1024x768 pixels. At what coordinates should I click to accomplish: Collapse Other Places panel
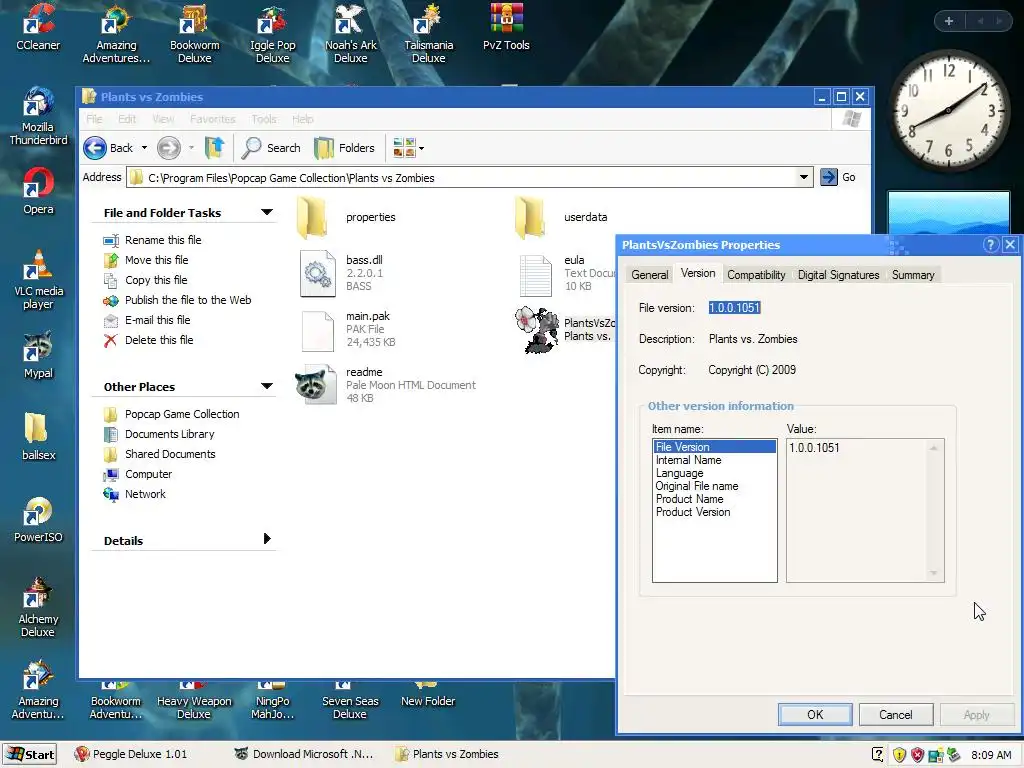(x=266, y=386)
